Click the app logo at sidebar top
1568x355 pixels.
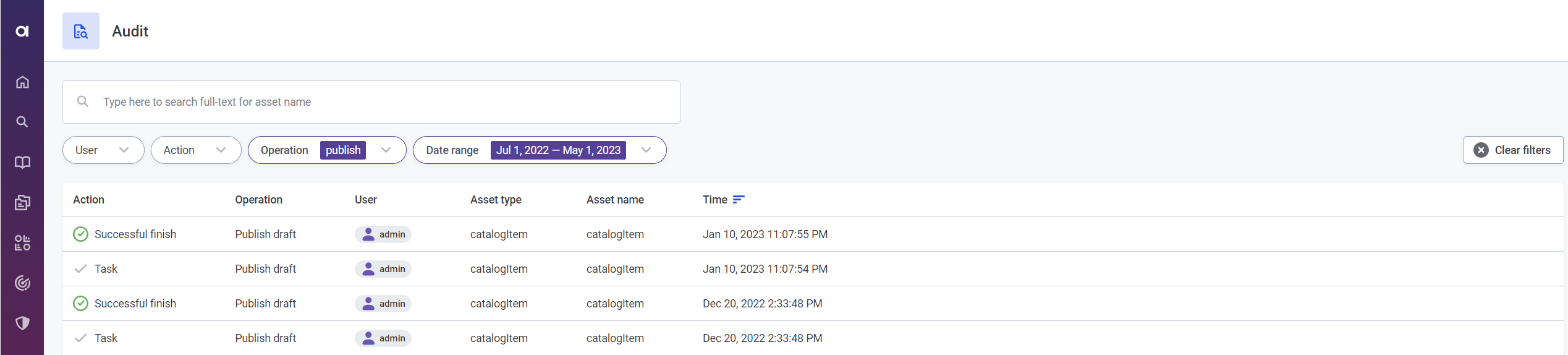coord(22,31)
